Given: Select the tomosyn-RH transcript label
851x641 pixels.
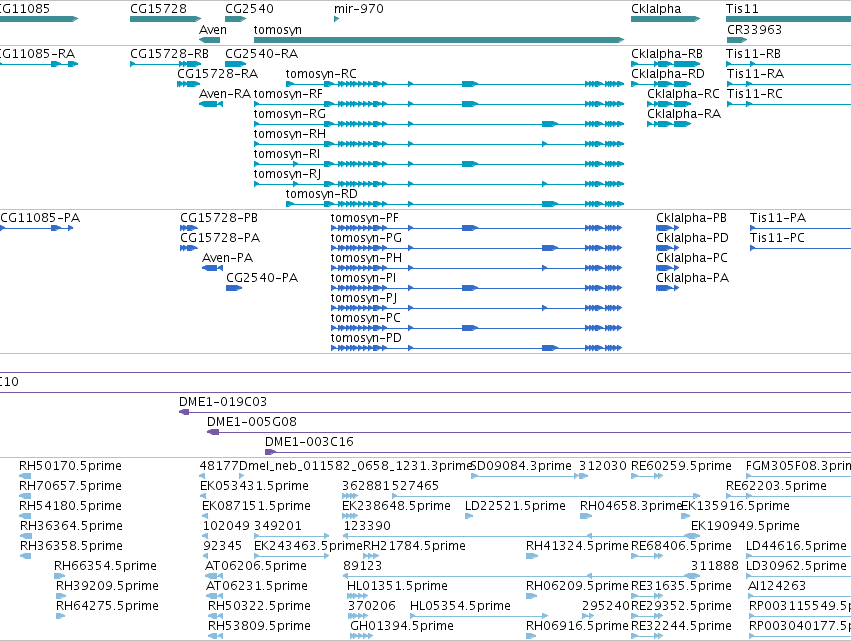Looking at the screenshot, I should (x=290, y=134).
